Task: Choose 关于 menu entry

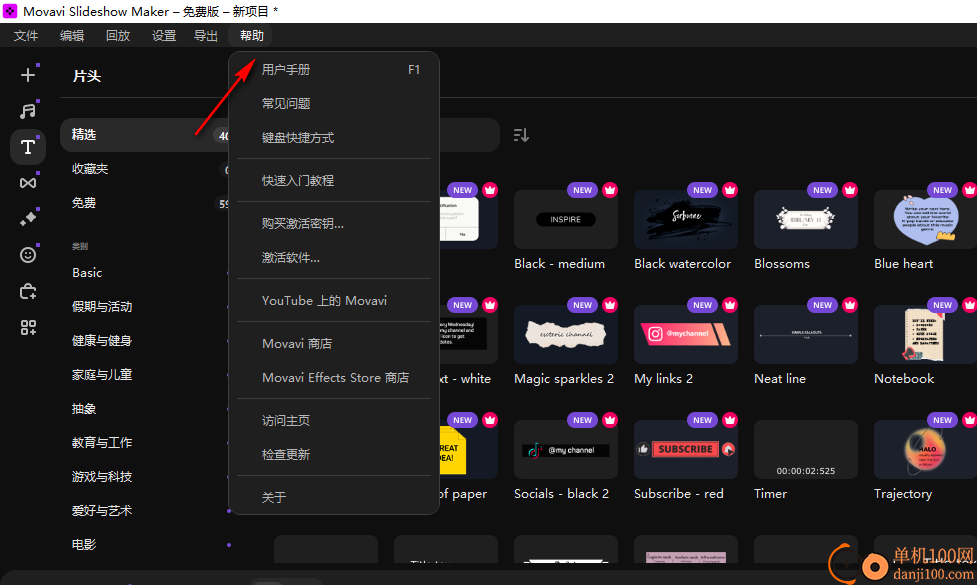Action: coord(334,498)
